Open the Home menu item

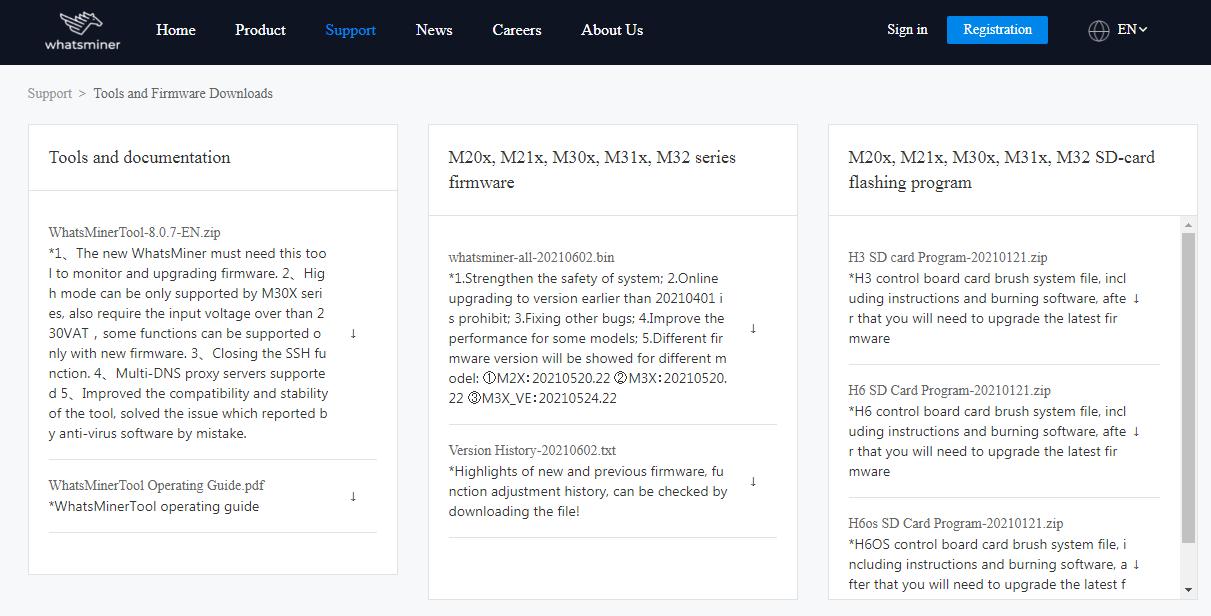coord(176,30)
